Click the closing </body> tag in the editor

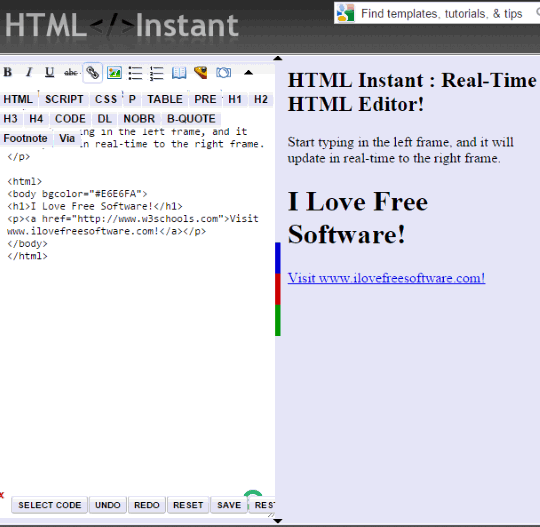[x=28, y=244]
